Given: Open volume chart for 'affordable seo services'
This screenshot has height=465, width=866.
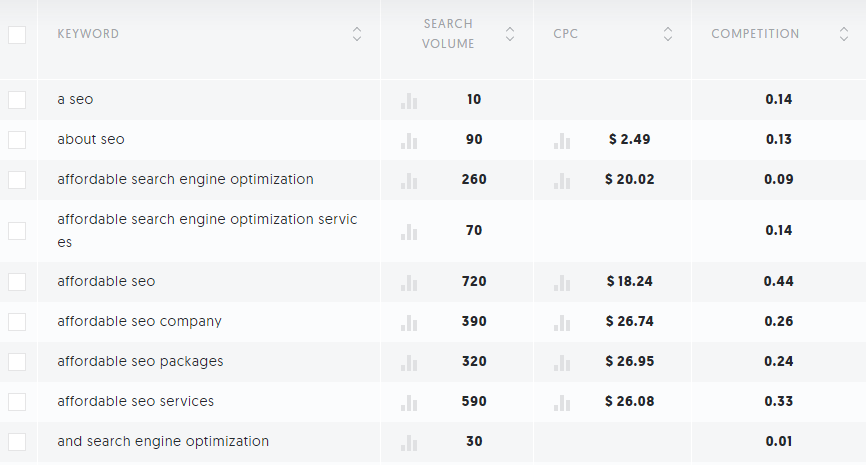Looking at the screenshot, I should pyautogui.click(x=409, y=403).
